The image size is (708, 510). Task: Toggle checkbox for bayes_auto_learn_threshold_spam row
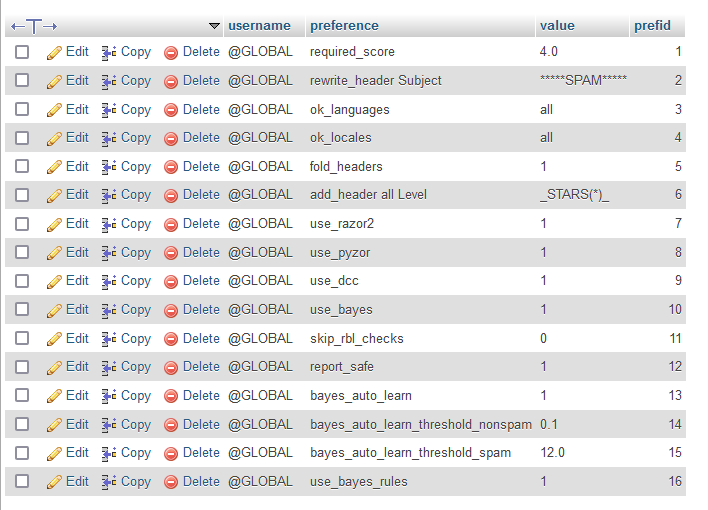tap(22, 453)
